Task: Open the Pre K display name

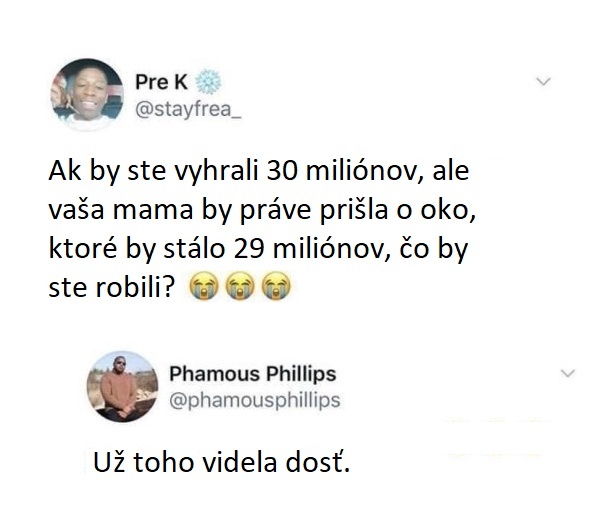Action: 161,82
